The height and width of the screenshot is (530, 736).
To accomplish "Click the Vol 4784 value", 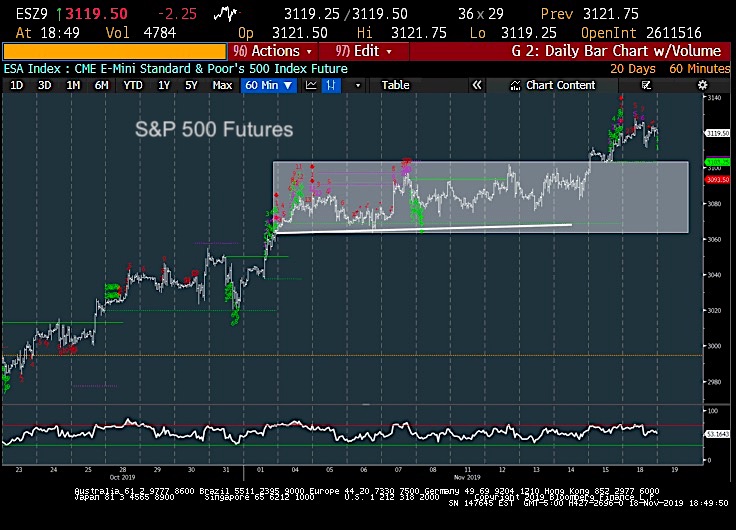I will point(141,33).
